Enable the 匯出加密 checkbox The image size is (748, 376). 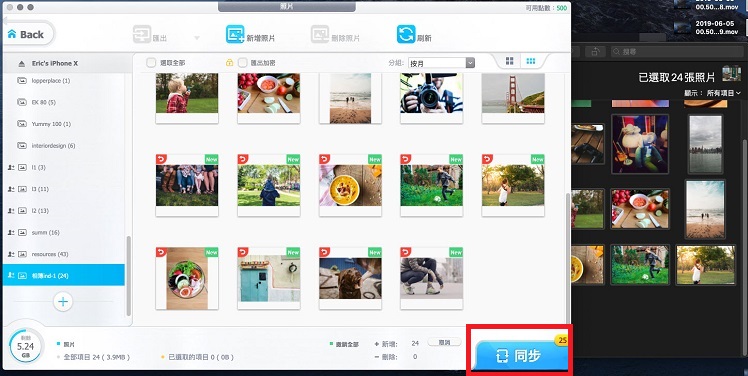[243, 63]
